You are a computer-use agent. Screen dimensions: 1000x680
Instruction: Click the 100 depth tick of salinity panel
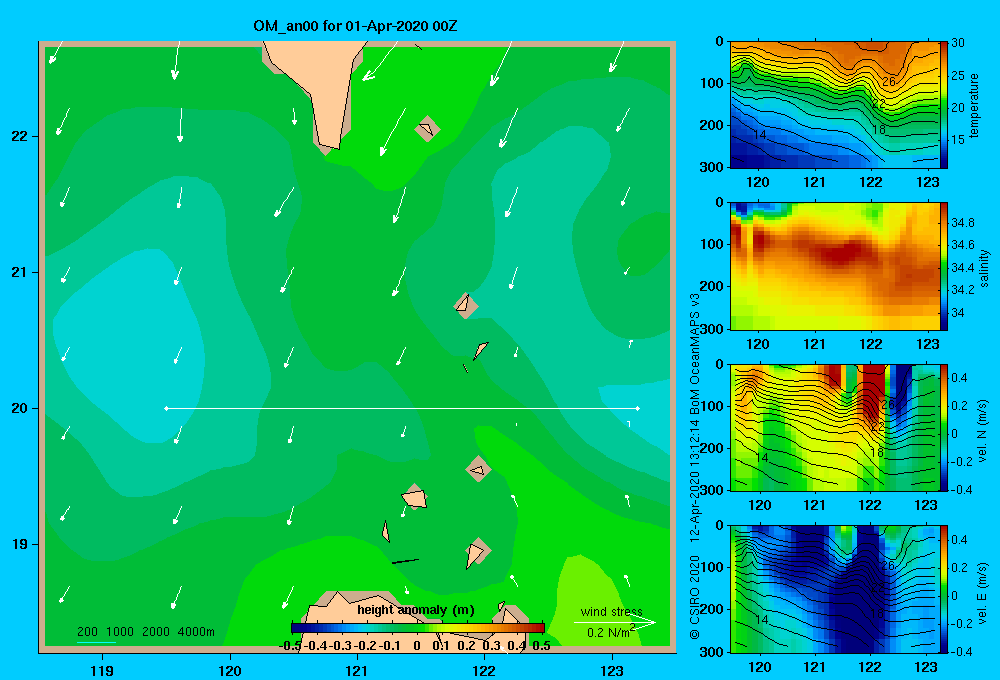711,244
